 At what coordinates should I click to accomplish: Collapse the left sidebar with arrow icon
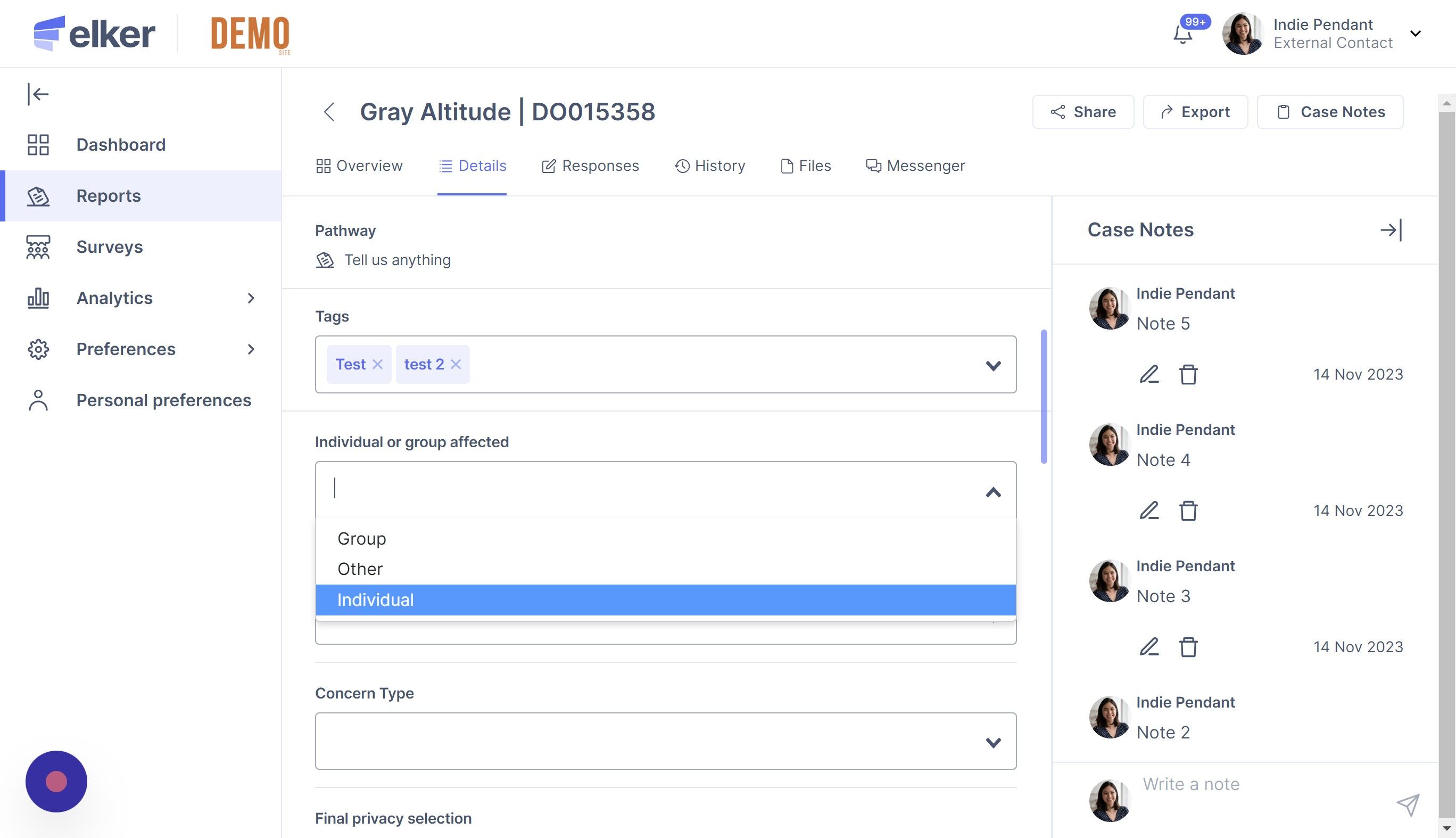pos(38,94)
